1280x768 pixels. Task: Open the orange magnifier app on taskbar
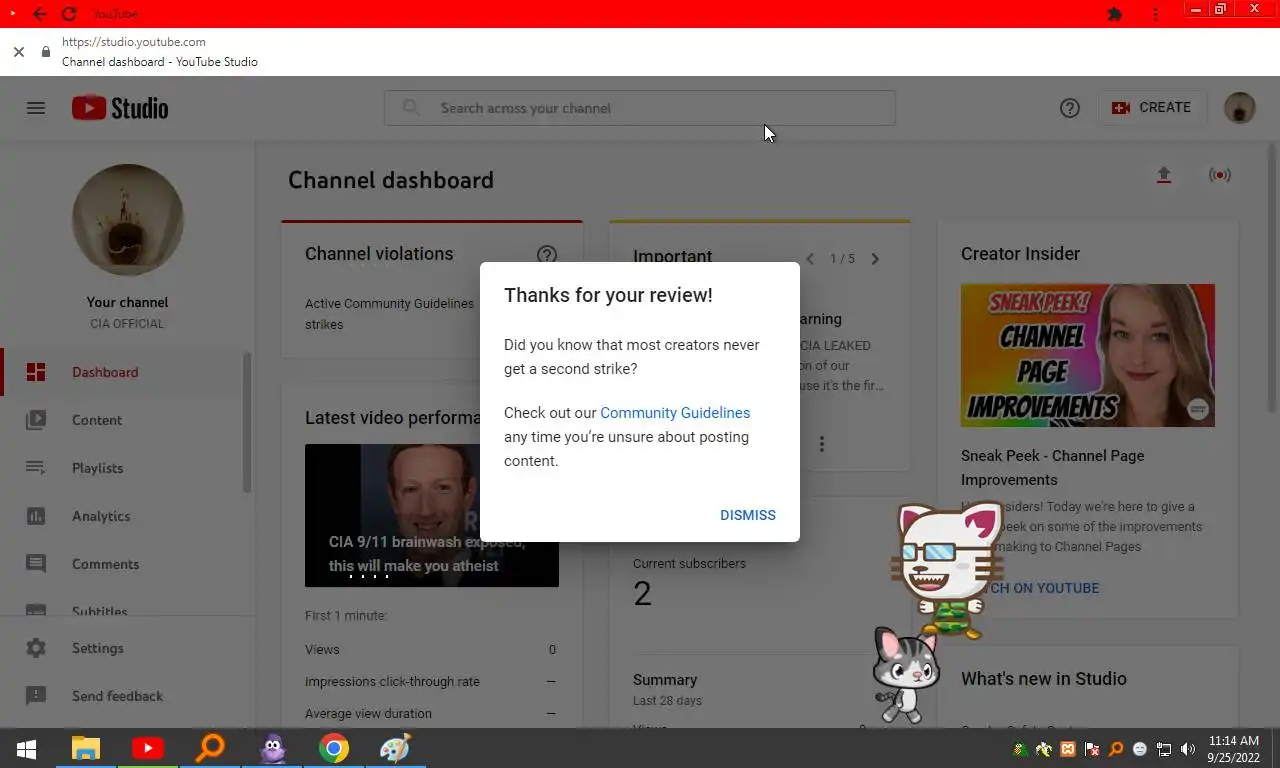coord(210,749)
